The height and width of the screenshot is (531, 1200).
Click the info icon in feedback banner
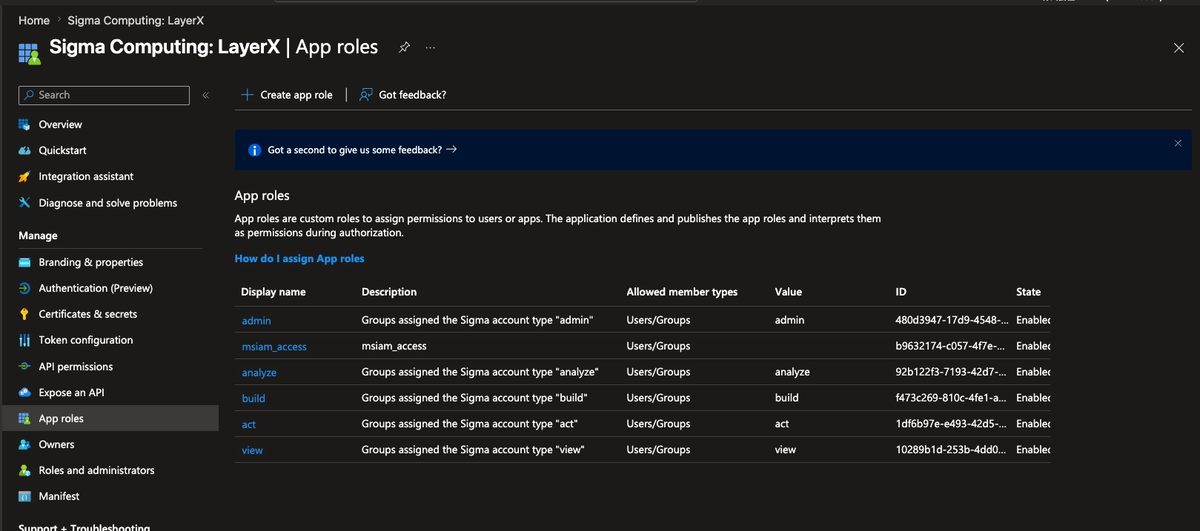tap(255, 150)
